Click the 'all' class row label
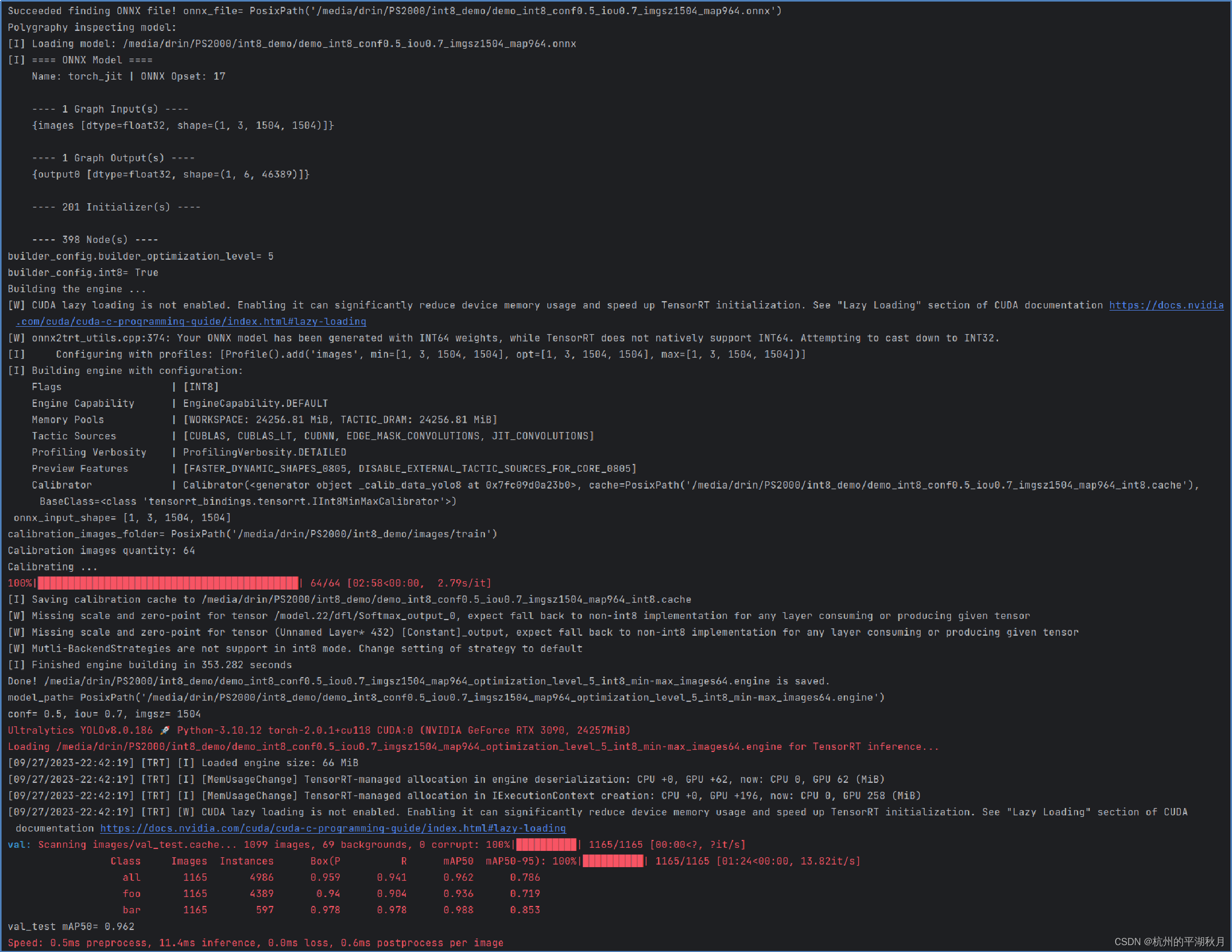This screenshot has height=952, width=1232. (x=131, y=878)
